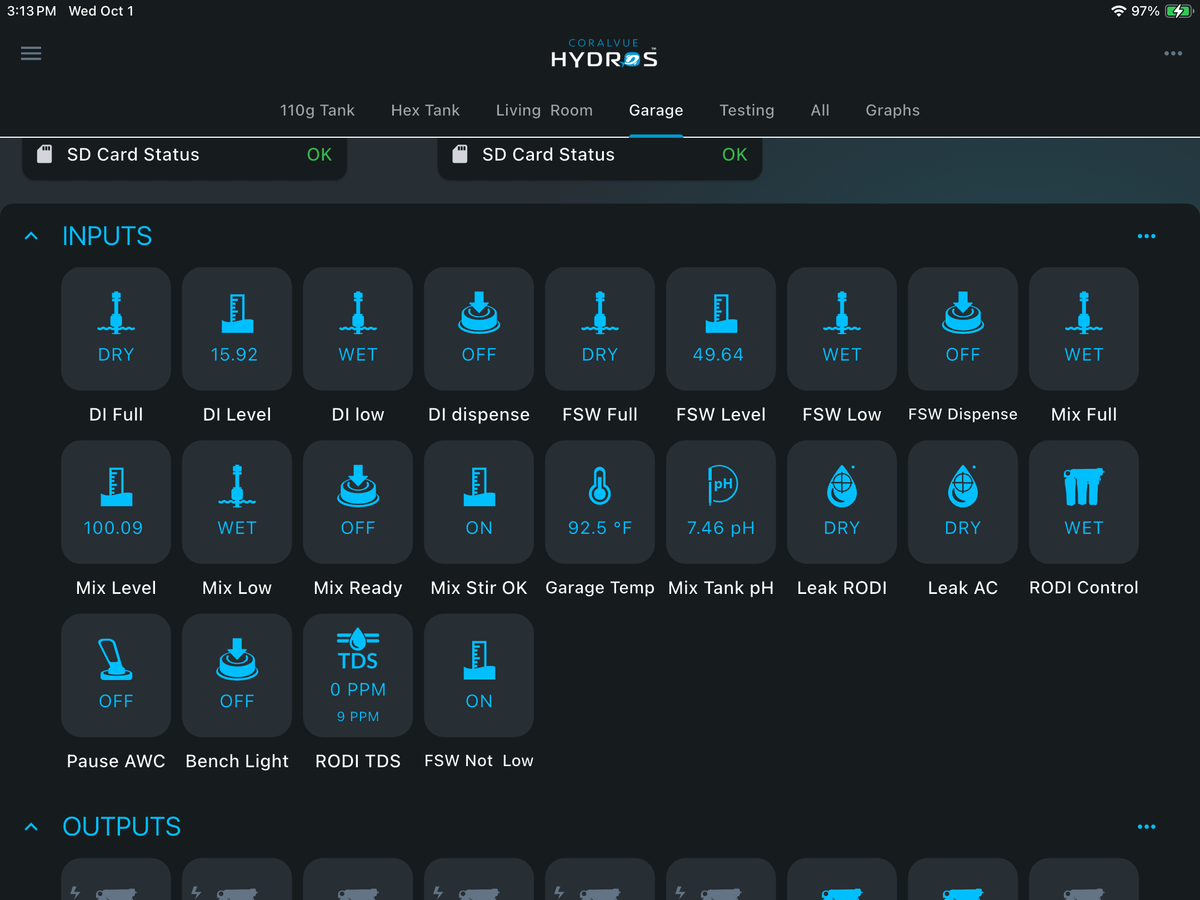The height and width of the screenshot is (900, 1200).
Task: Open the Bench Light button tile
Action: pos(237,675)
